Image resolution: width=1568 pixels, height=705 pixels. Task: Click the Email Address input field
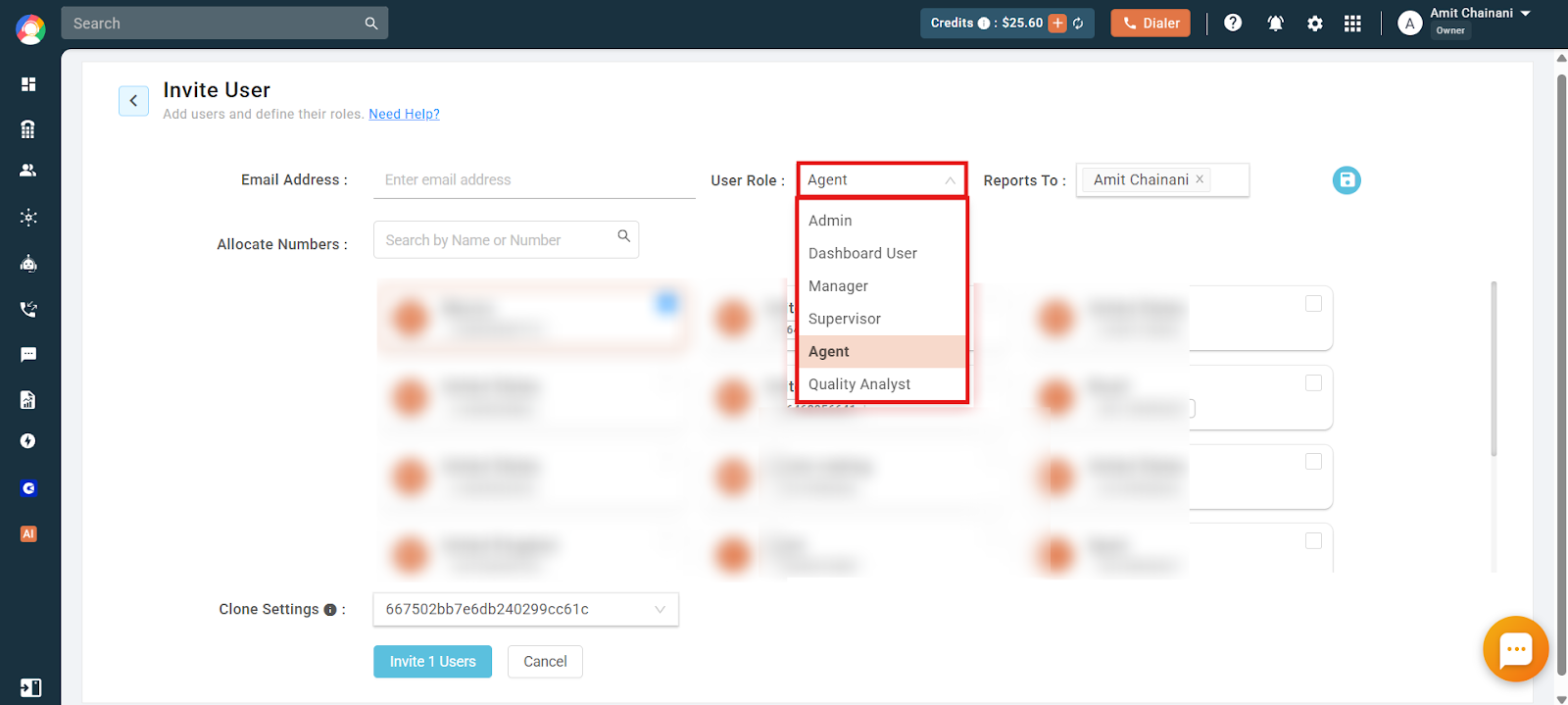pyautogui.click(x=534, y=180)
